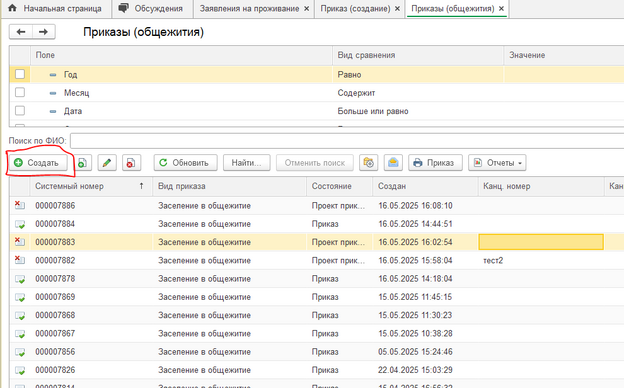Select order row 000007886

point(317,206)
